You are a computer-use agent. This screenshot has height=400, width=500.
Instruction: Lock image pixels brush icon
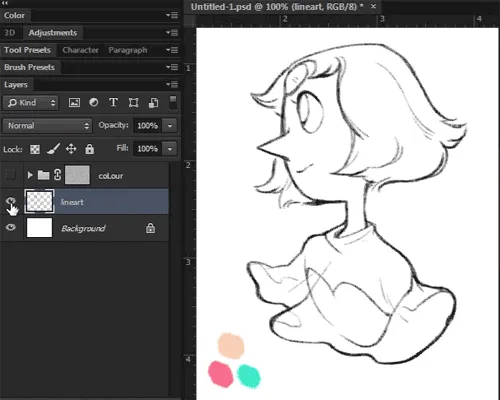tap(53, 149)
